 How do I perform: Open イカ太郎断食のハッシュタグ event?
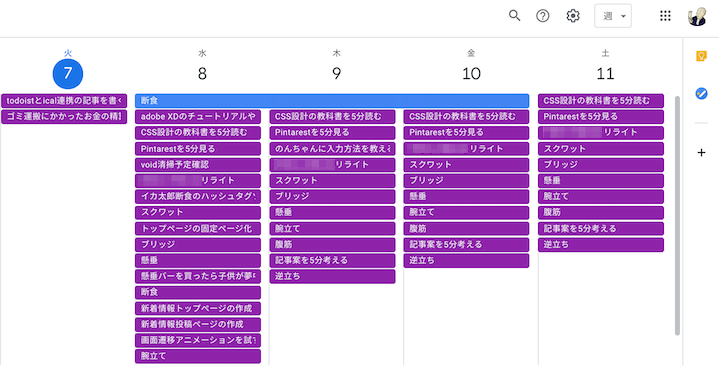[x=198, y=196]
